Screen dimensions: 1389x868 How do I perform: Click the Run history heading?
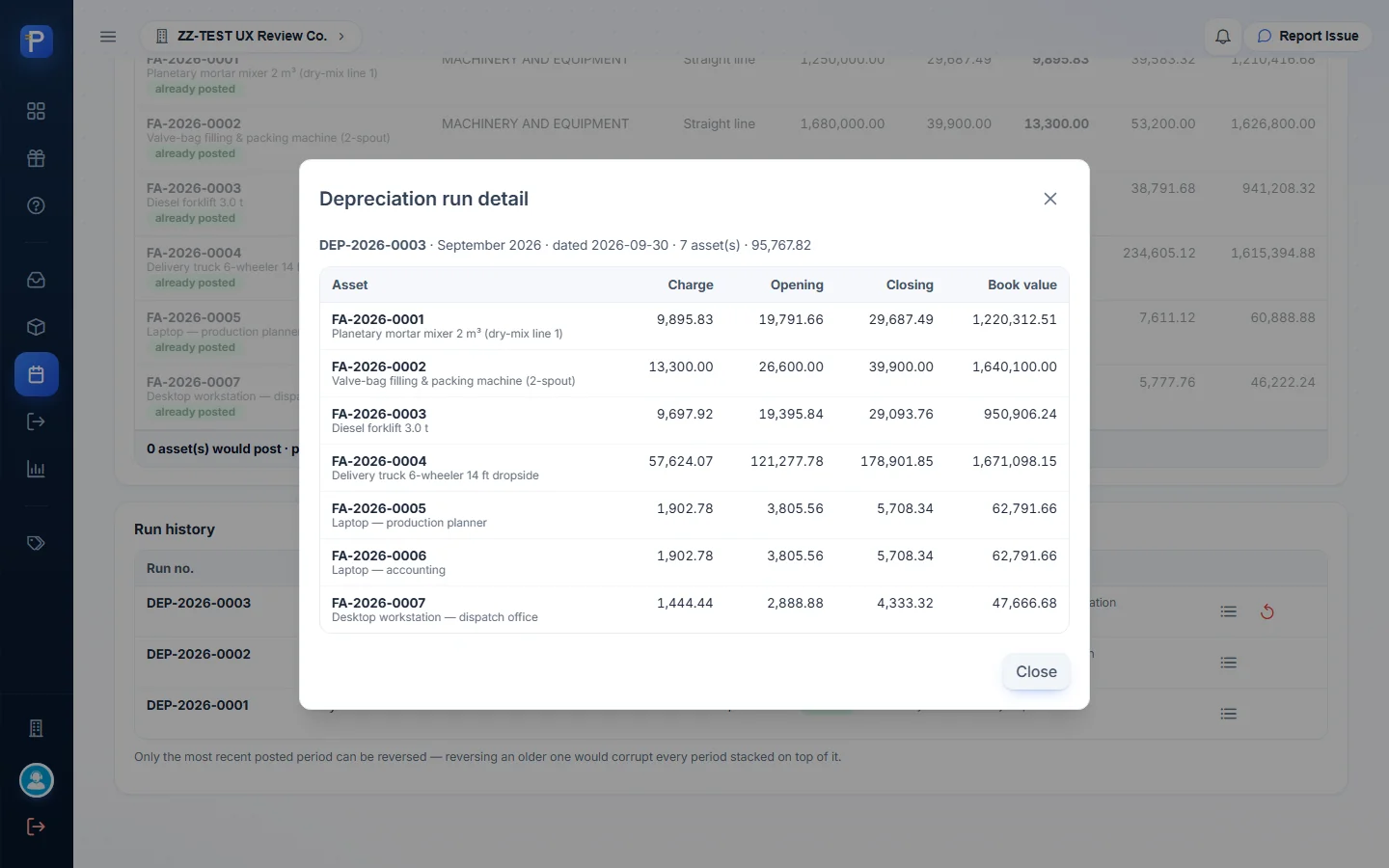(x=175, y=529)
